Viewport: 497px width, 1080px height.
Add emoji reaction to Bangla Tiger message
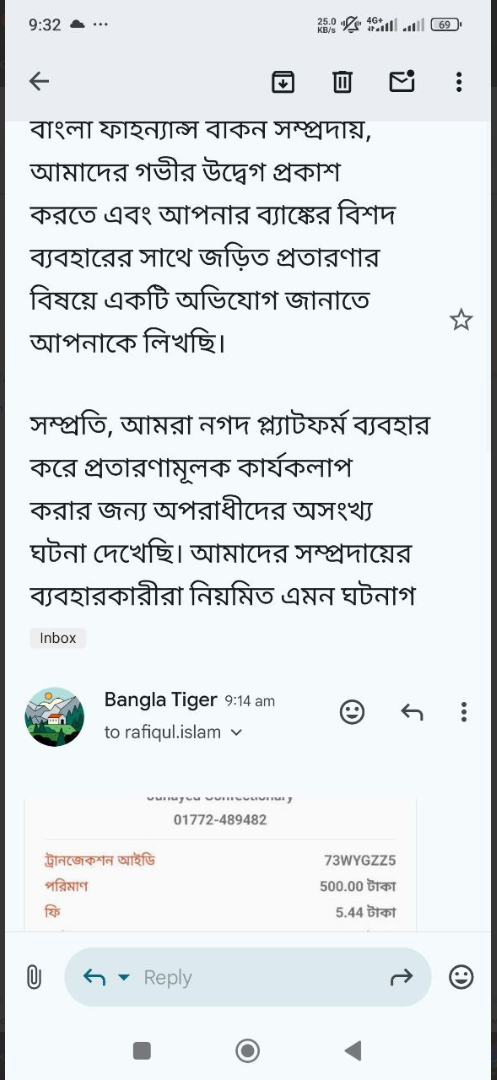click(x=352, y=712)
